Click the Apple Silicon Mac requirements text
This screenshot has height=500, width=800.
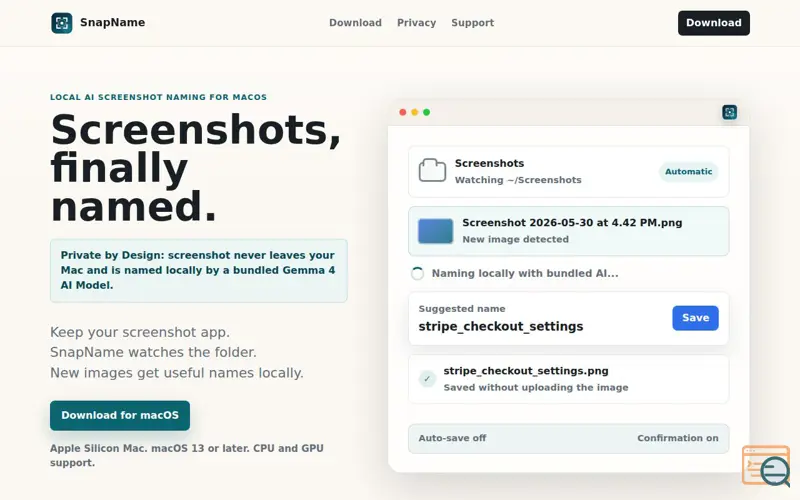tap(187, 455)
